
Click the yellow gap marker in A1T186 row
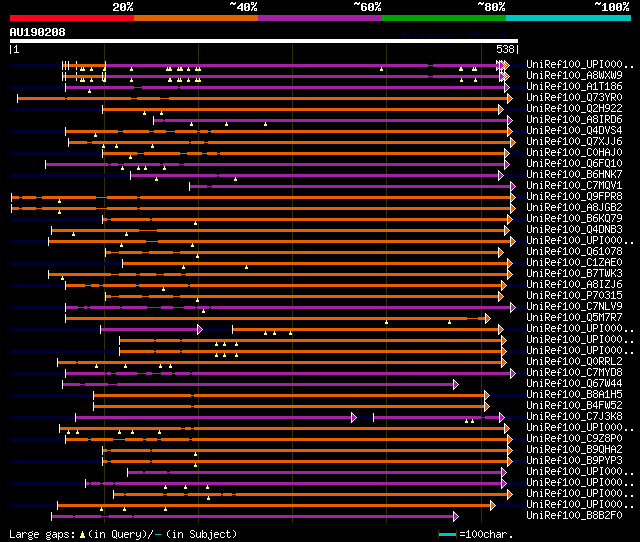(89, 91)
